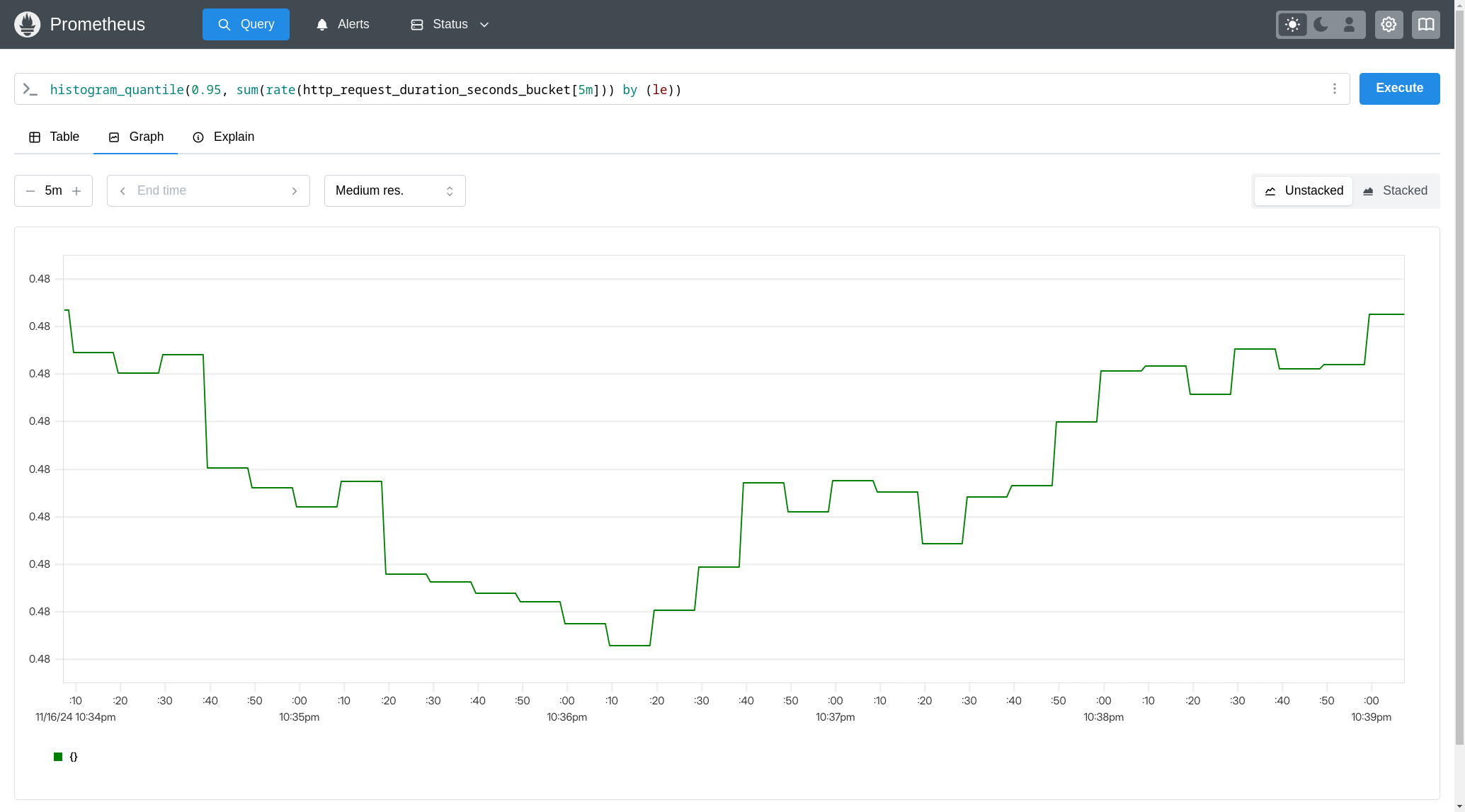The height and width of the screenshot is (812, 1465).
Task: Click the 5m range value field
Action: point(53,191)
